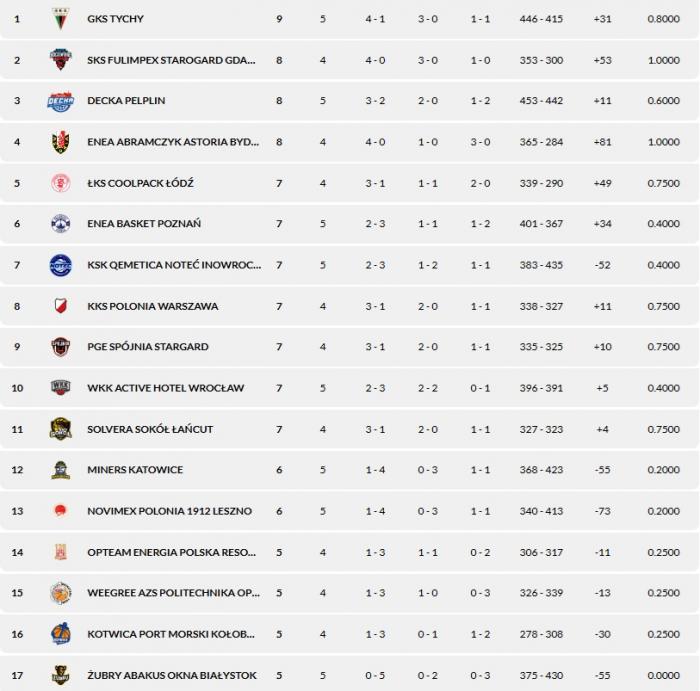This screenshot has width=700, height=691.
Task: Click the SKS Fulimpex Starogard team logo
Action: 61,60
